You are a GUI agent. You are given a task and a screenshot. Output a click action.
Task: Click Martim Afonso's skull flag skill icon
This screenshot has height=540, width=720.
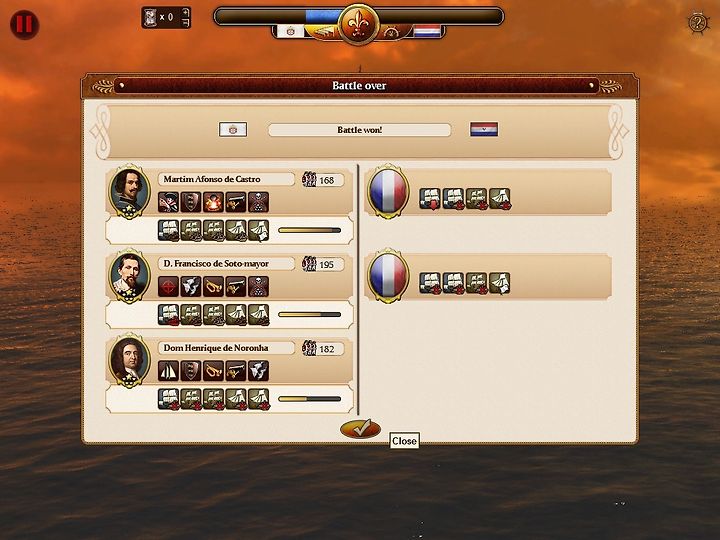click(x=259, y=202)
